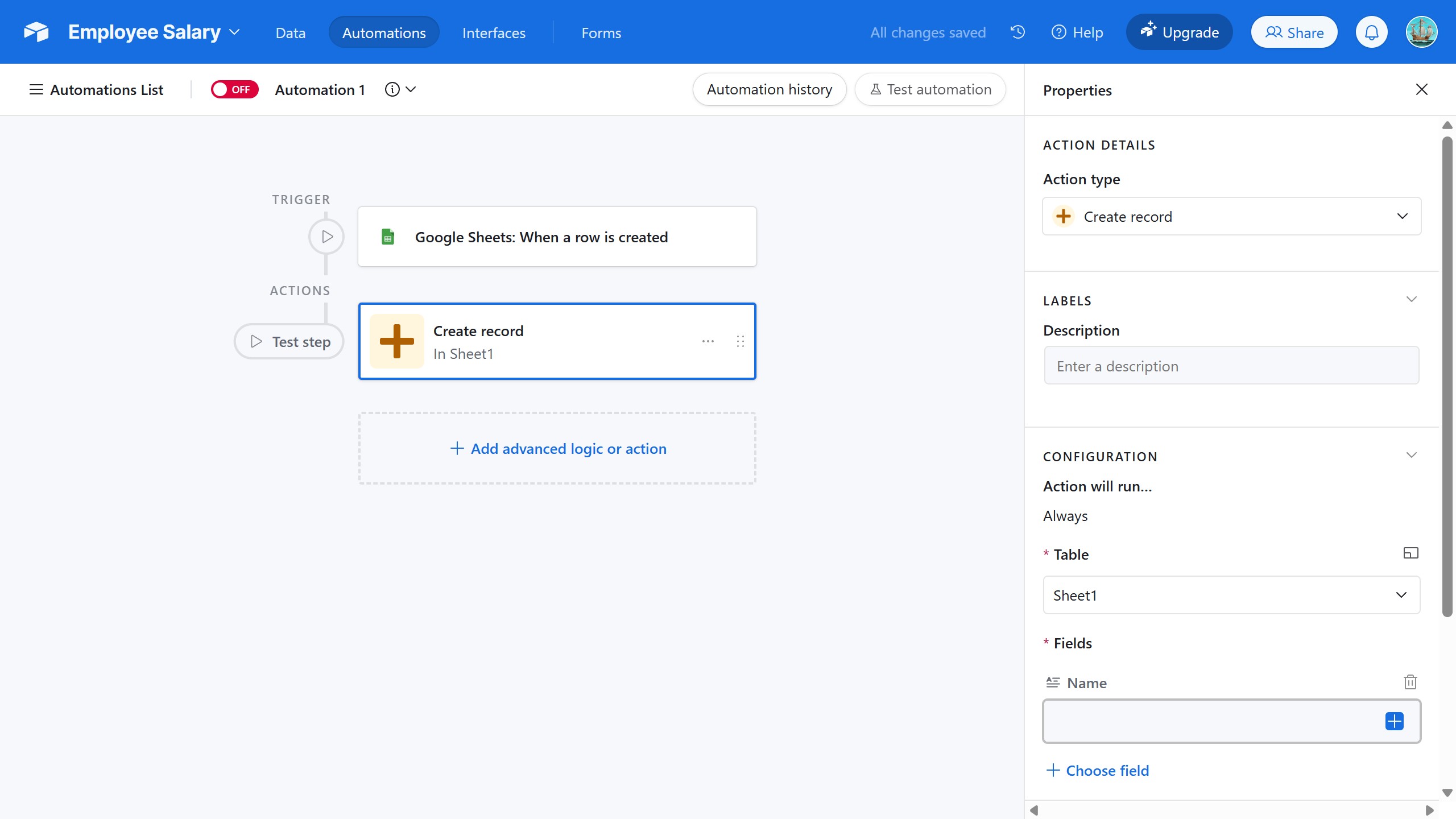Click the orange plus Create record icon
The image size is (1456, 819).
click(x=396, y=341)
